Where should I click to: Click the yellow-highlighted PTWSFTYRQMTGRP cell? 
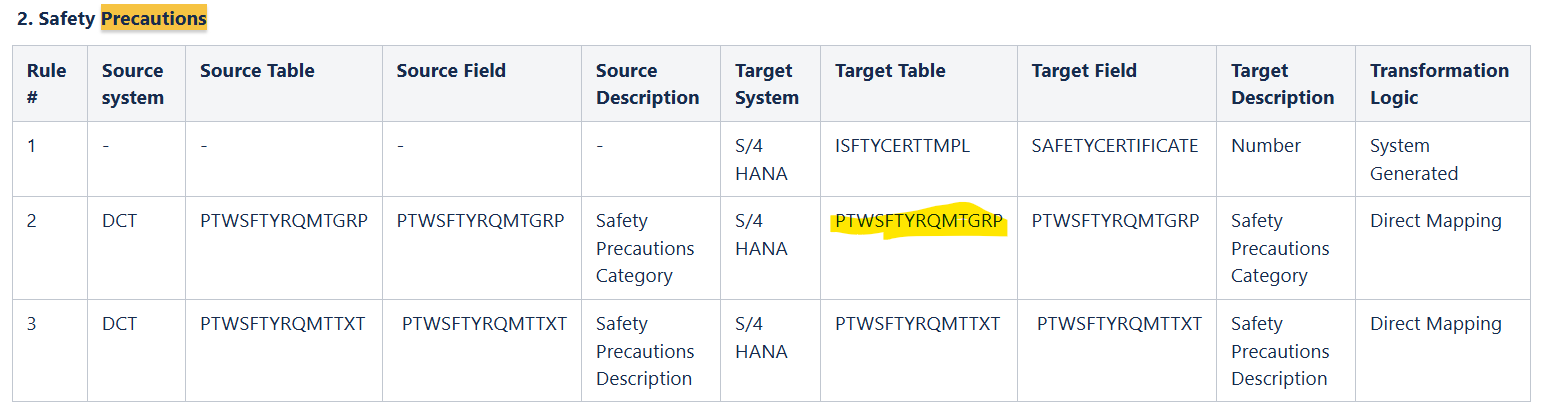[918, 222]
